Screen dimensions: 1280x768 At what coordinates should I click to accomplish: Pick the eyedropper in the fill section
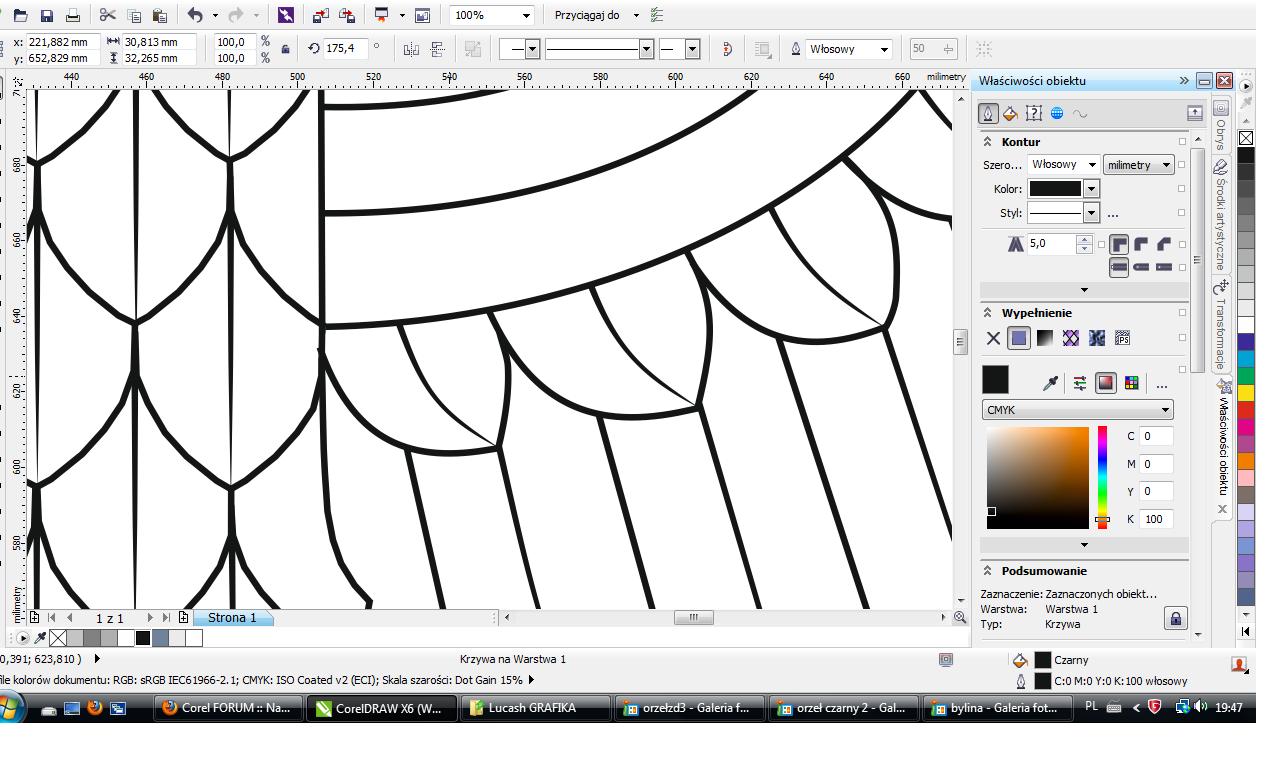tap(1051, 382)
